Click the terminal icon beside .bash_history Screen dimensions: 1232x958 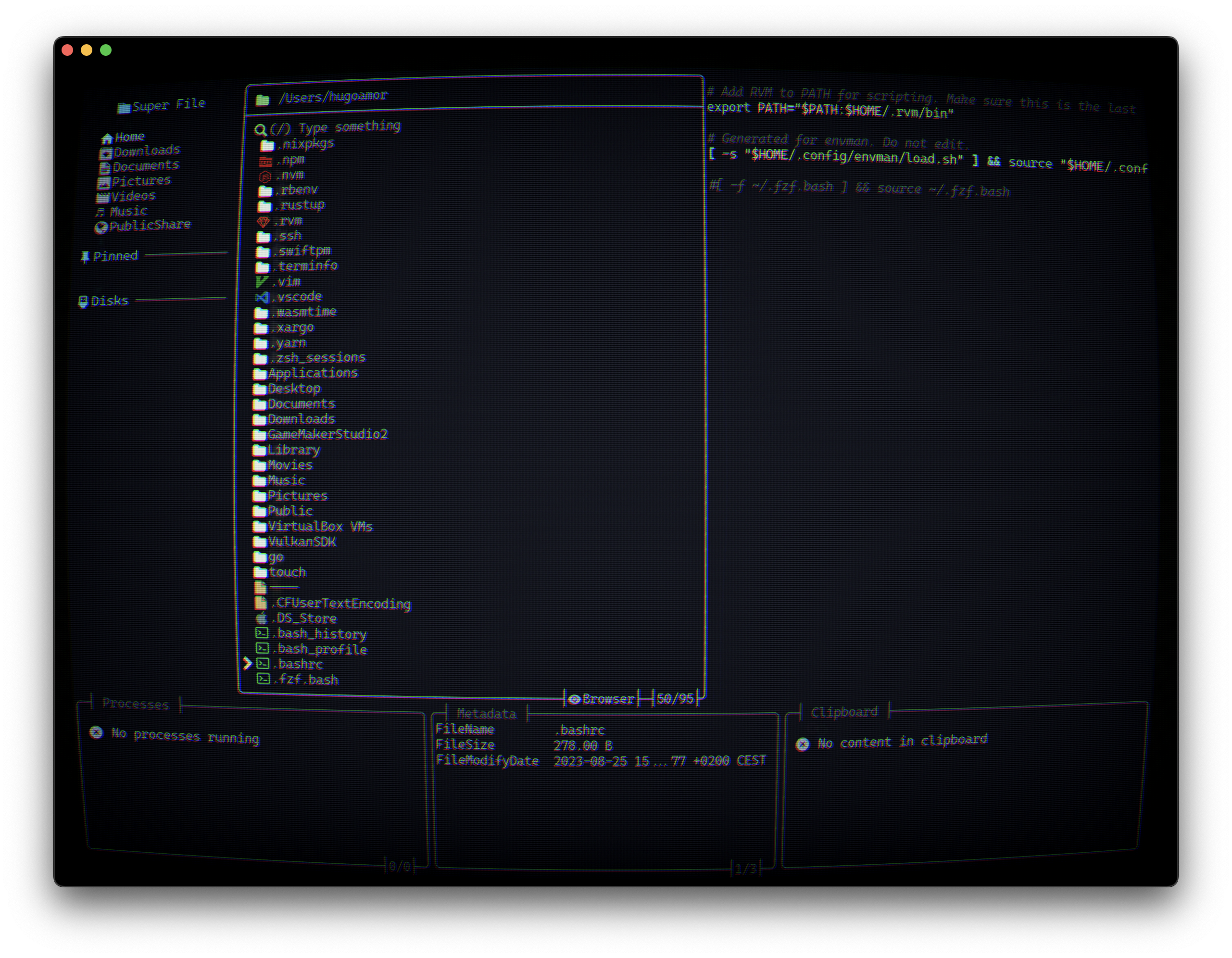coord(262,633)
